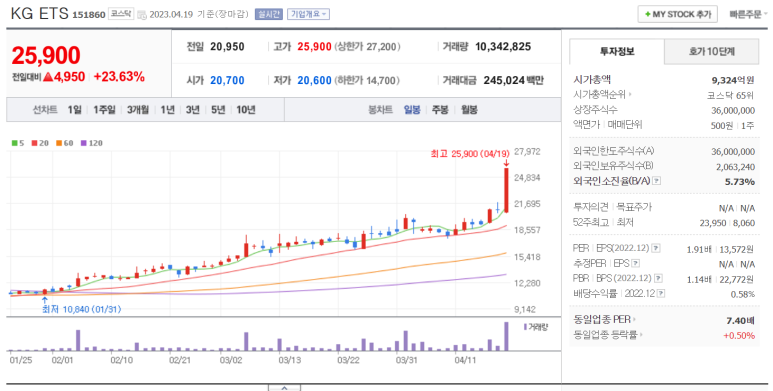Click the 외국인보유주식수 value 2,063,240
This screenshot has width=773, height=391.
[x=735, y=167]
